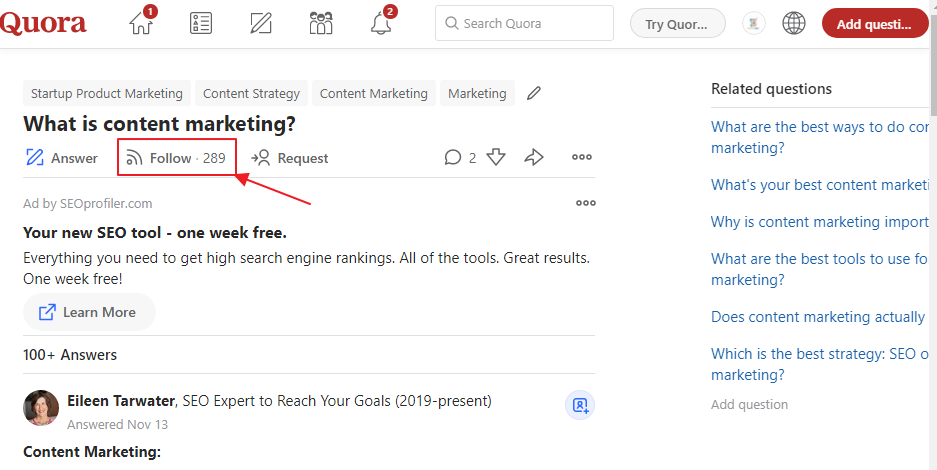Follow Eileen Tarwater using badge icon
Image resolution: width=937 pixels, height=470 pixels.
[580, 405]
